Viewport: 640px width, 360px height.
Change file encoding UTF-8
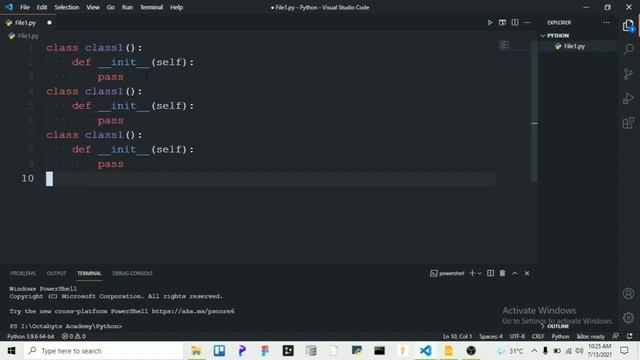pos(517,336)
